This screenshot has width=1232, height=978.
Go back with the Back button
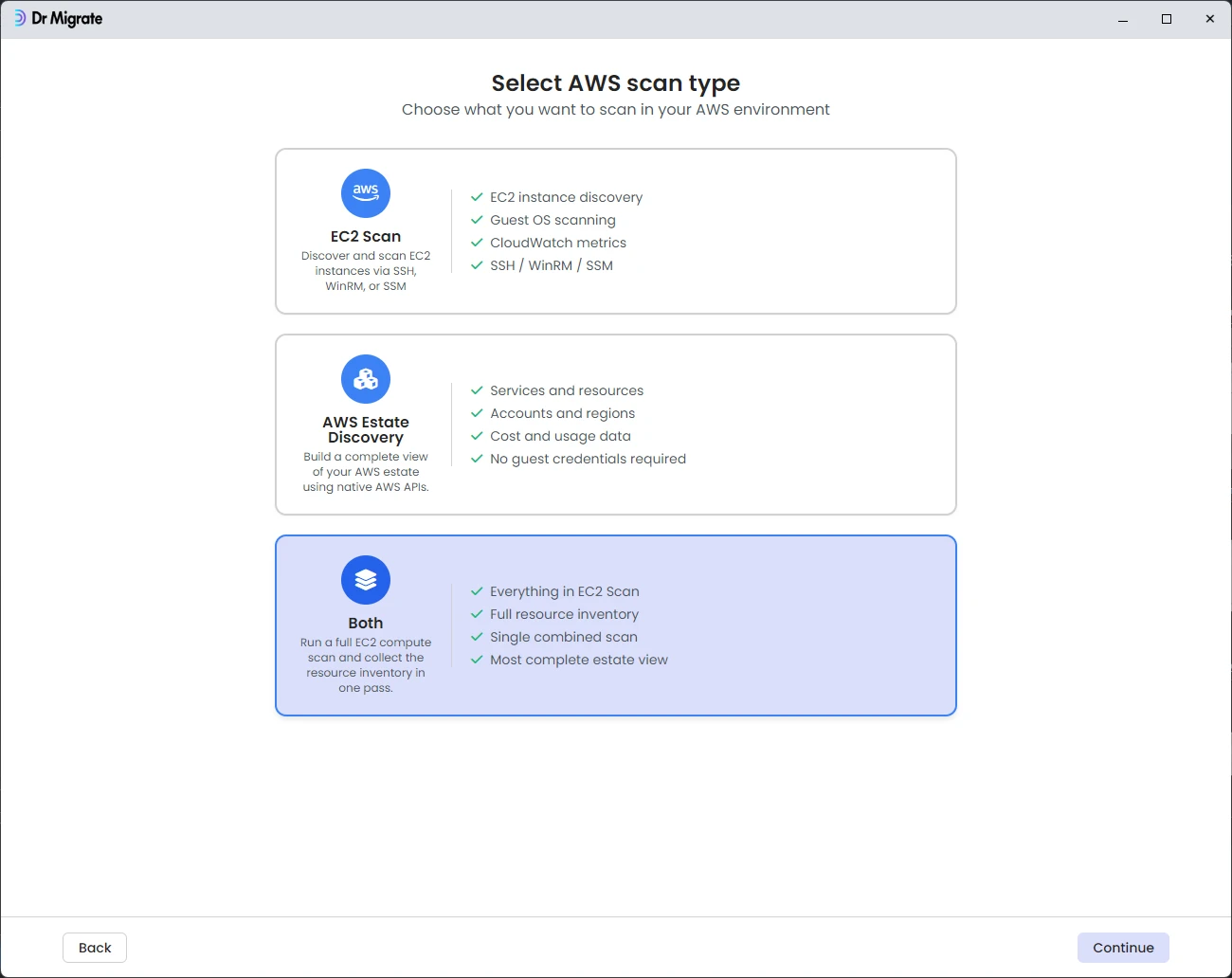coord(95,948)
